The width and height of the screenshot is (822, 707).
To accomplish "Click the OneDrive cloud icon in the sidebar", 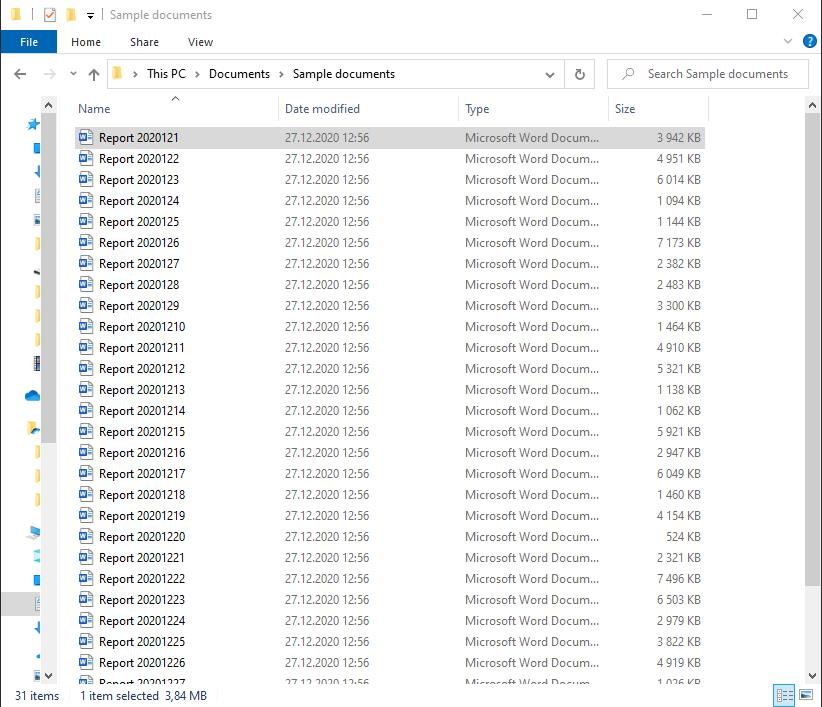I will [33, 396].
